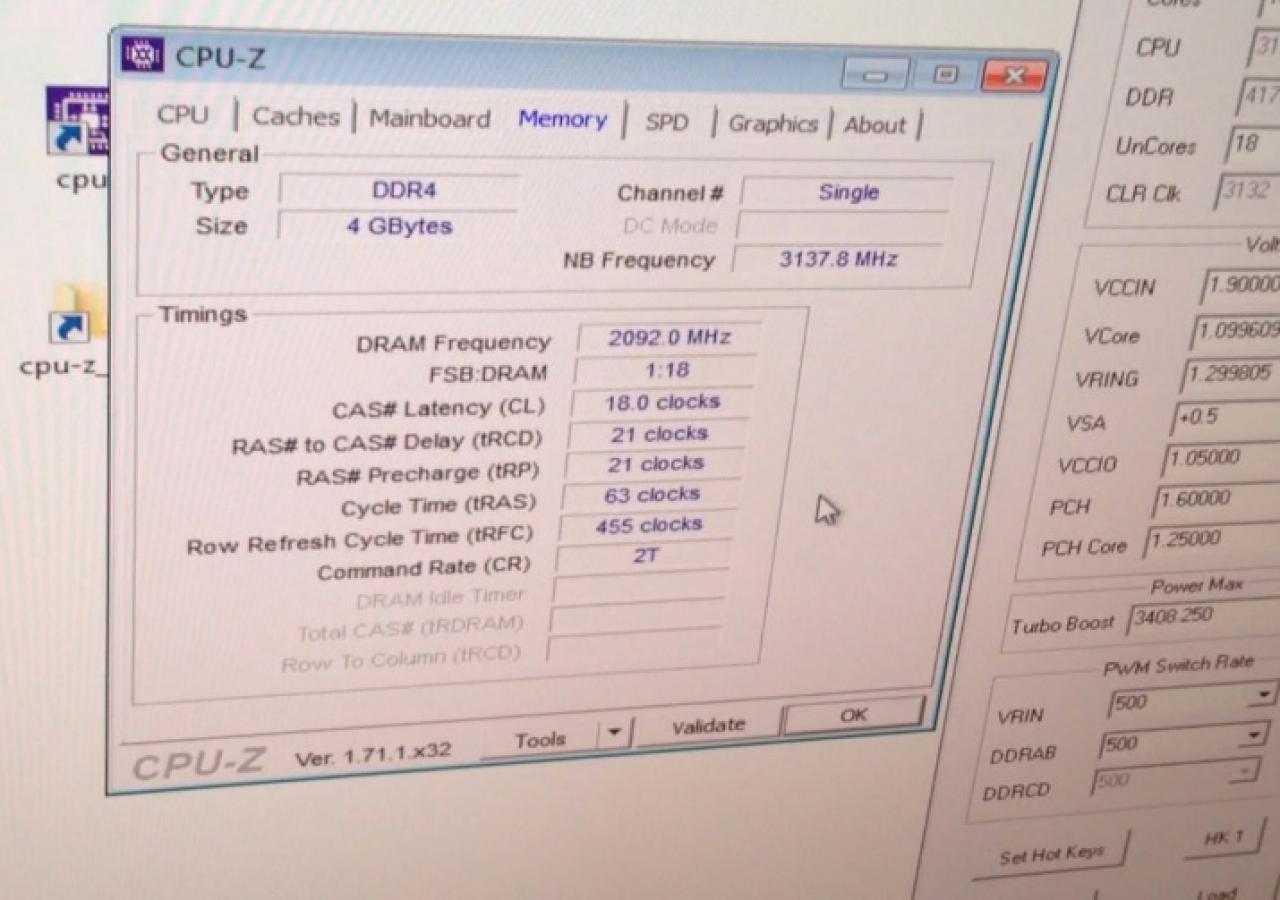1280x900 pixels.
Task: Click the tRP 21 clocks value
Action: coord(656,464)
